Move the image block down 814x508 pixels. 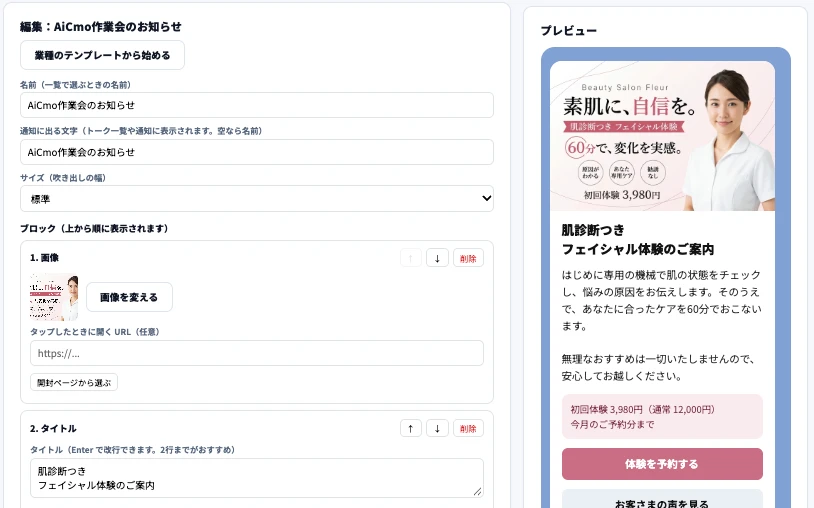(x=437, y=258)
